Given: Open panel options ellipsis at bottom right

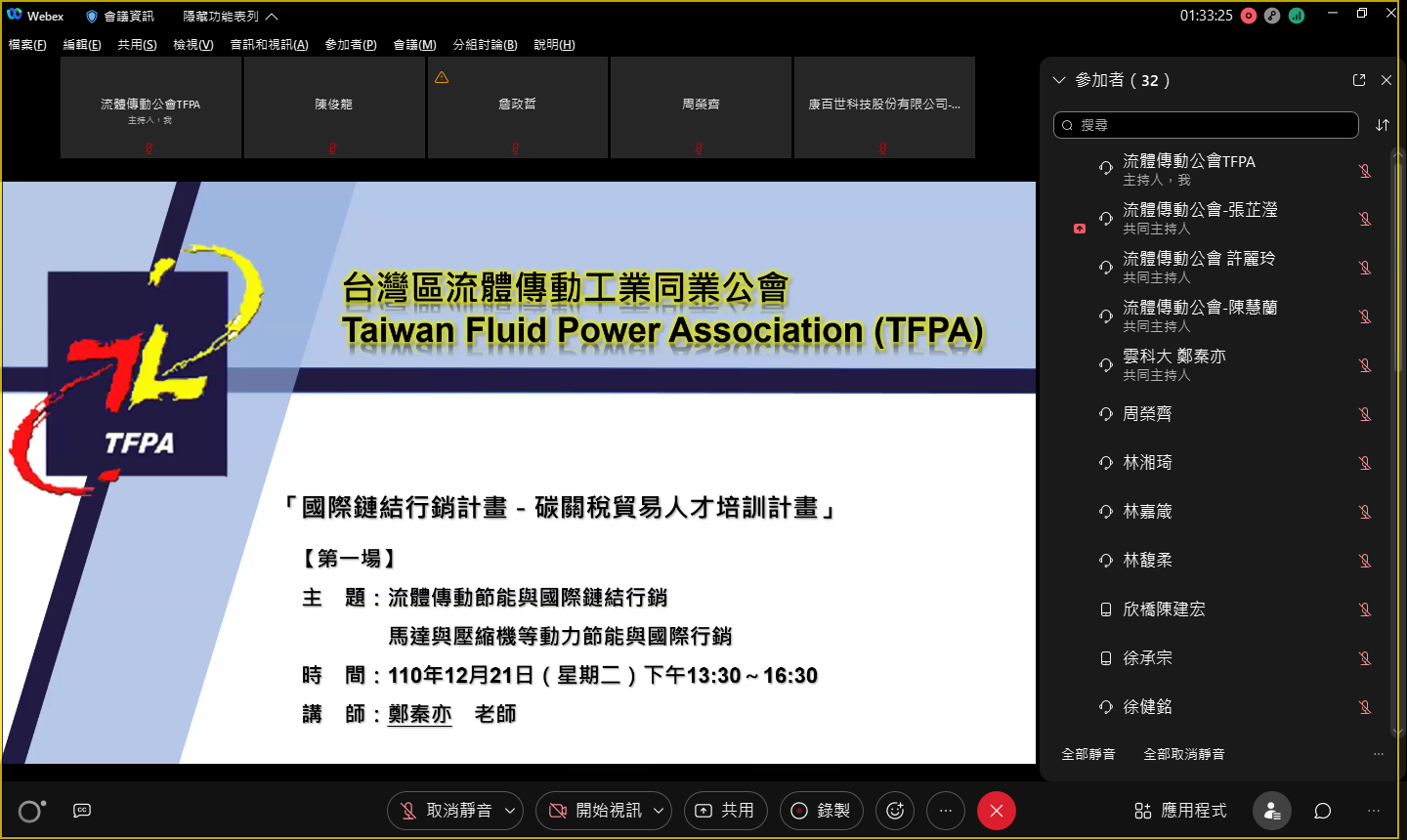Looking at the screenshot, I should 1374,811.
